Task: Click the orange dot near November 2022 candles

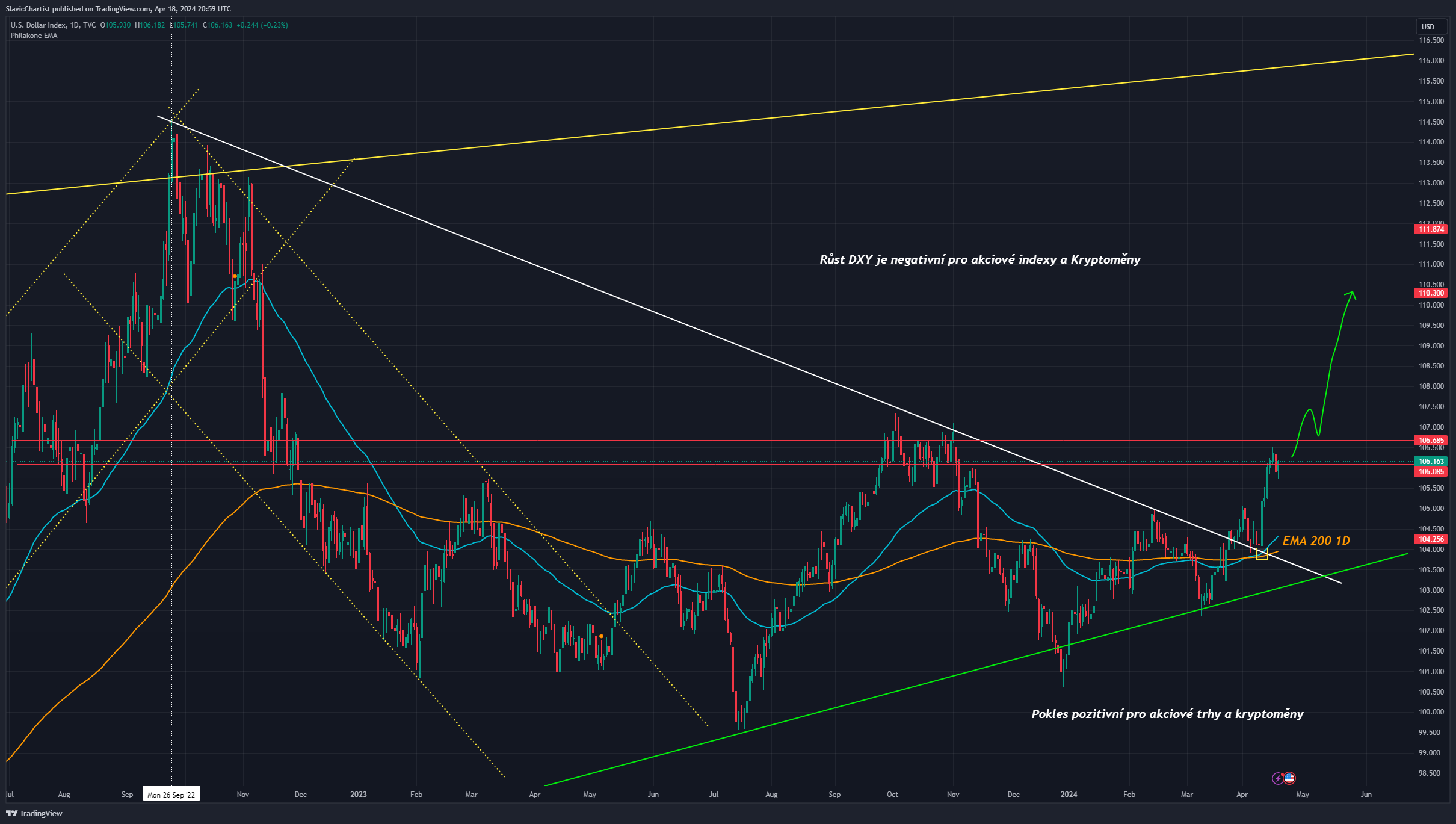Action: coord(235,276)
